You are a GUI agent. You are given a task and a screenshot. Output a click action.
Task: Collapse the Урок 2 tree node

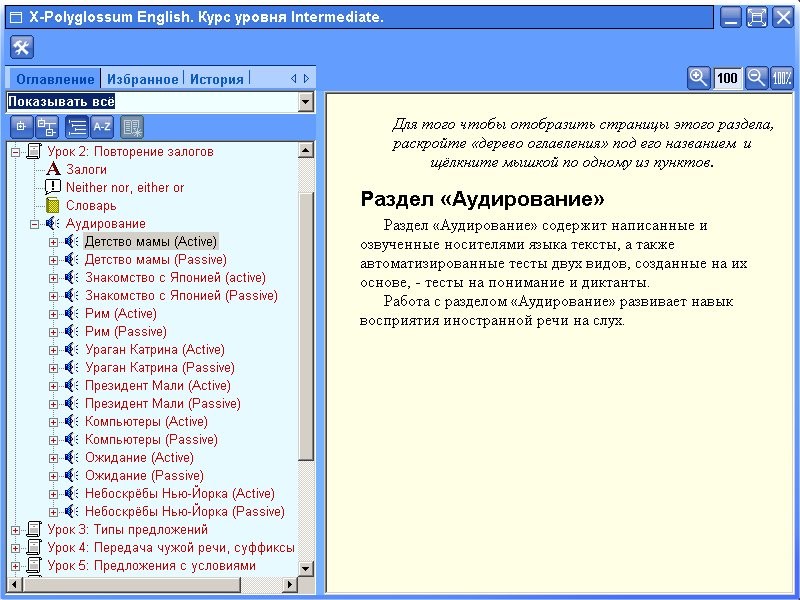click(x=16, y=152)
